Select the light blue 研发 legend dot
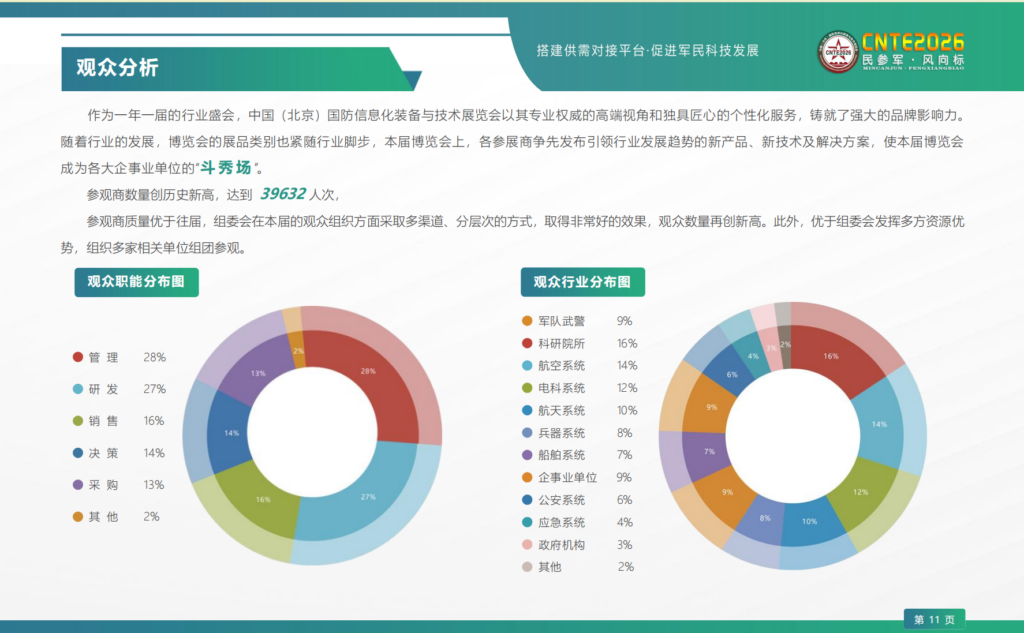Image resolution: width=1024 pixels, height=633 pixels. point(78,389)
